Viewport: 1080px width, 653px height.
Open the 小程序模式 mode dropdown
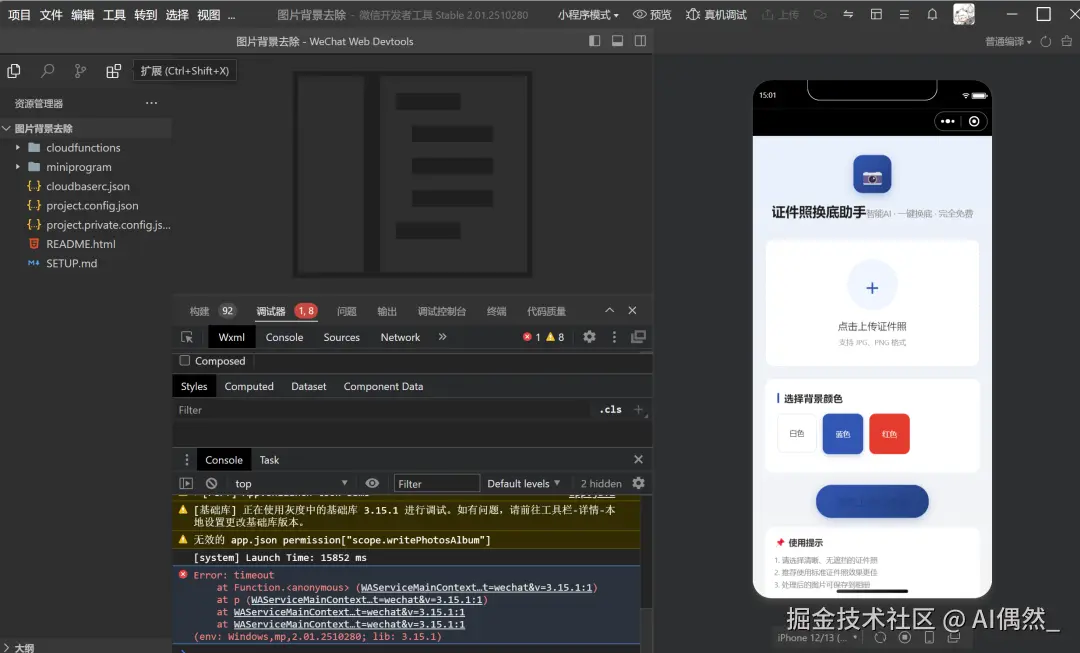tap(588, 14)
